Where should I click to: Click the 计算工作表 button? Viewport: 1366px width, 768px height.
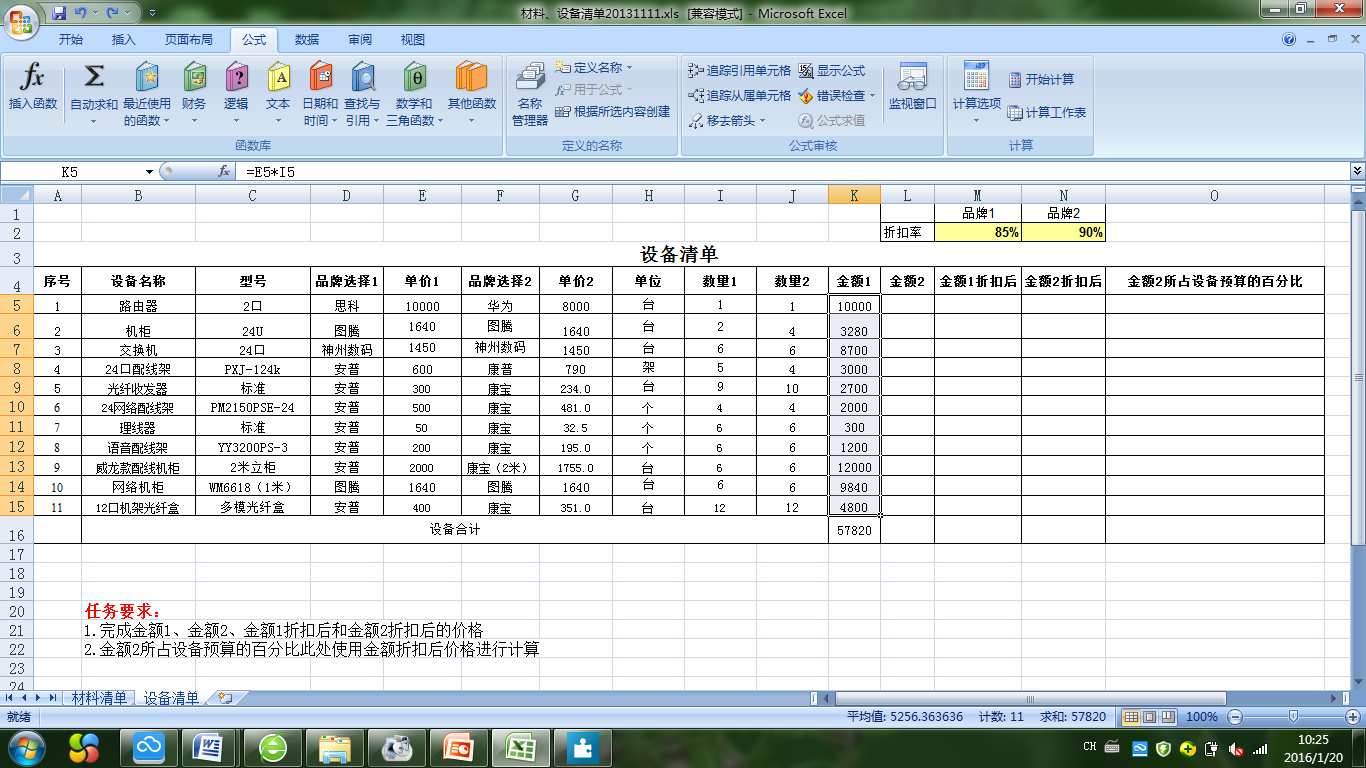point(1047,113)
